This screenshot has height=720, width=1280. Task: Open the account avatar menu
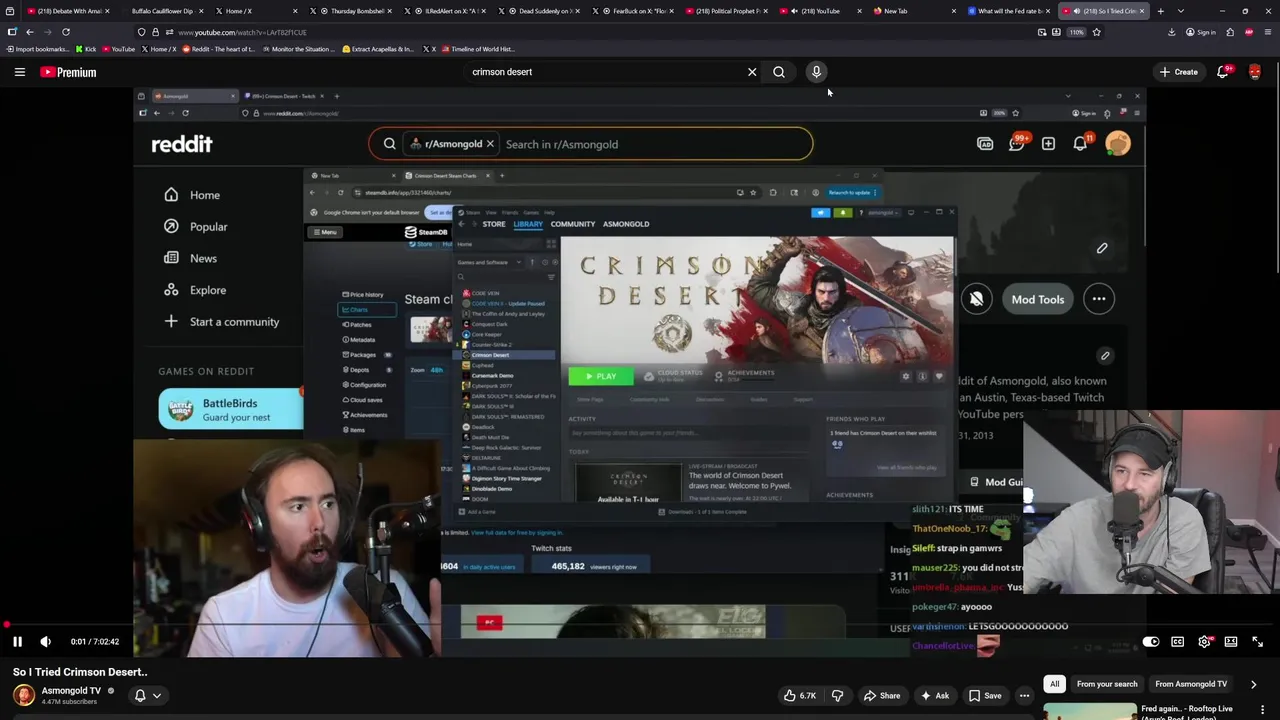pos(1255,72)
